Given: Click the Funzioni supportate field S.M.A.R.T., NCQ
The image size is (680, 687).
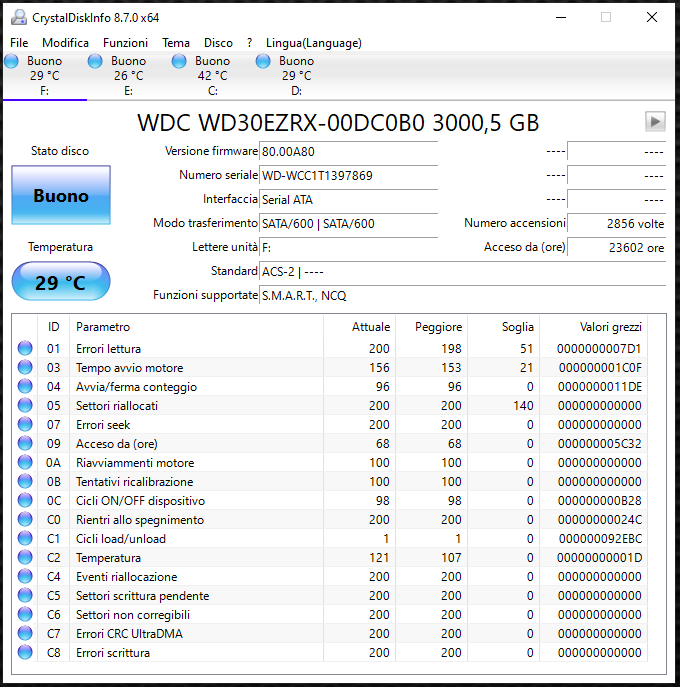Looking at the screenshot, I should pyautogui.click(x=463, y=296).
